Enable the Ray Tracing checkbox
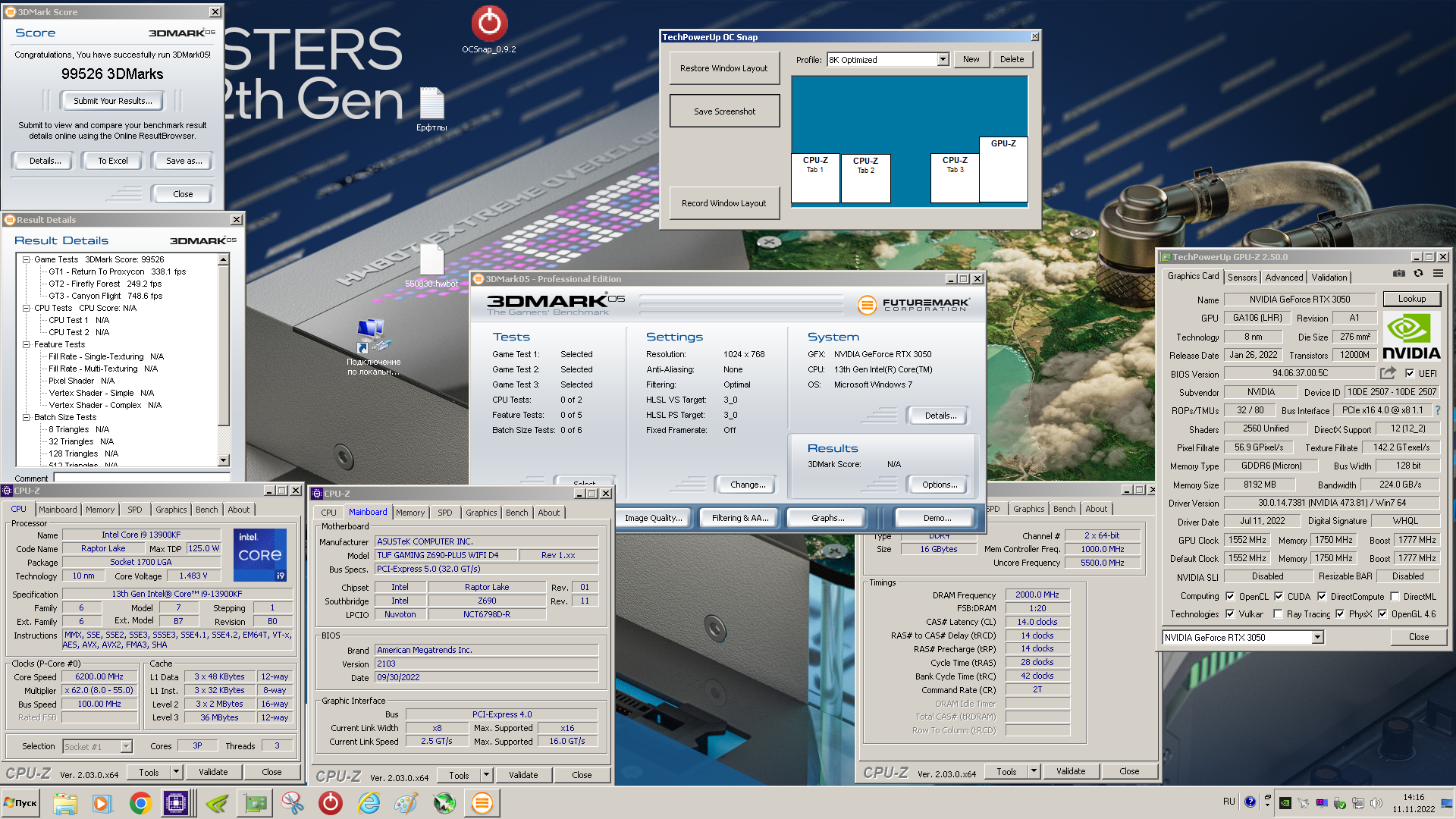1456x819 pixels. click(x=1278, y=614)
